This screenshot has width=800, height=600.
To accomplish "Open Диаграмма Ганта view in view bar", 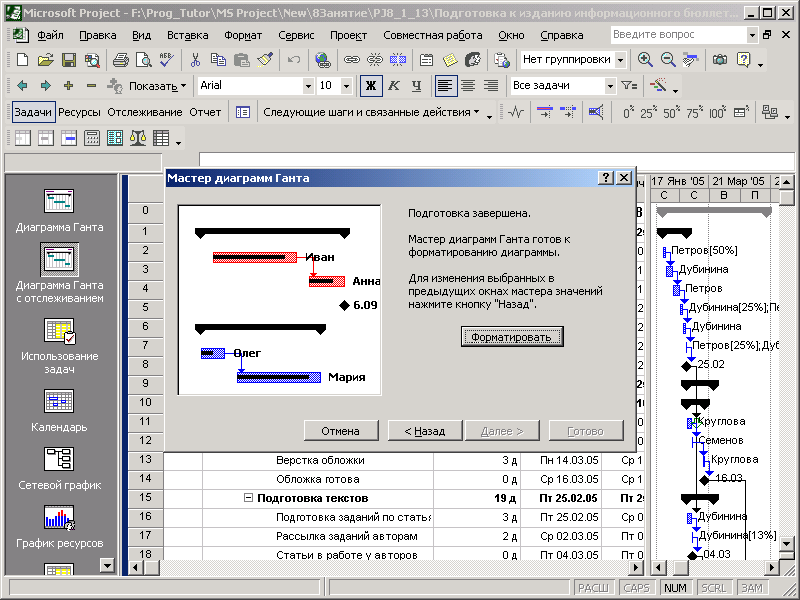I will 59,210.
